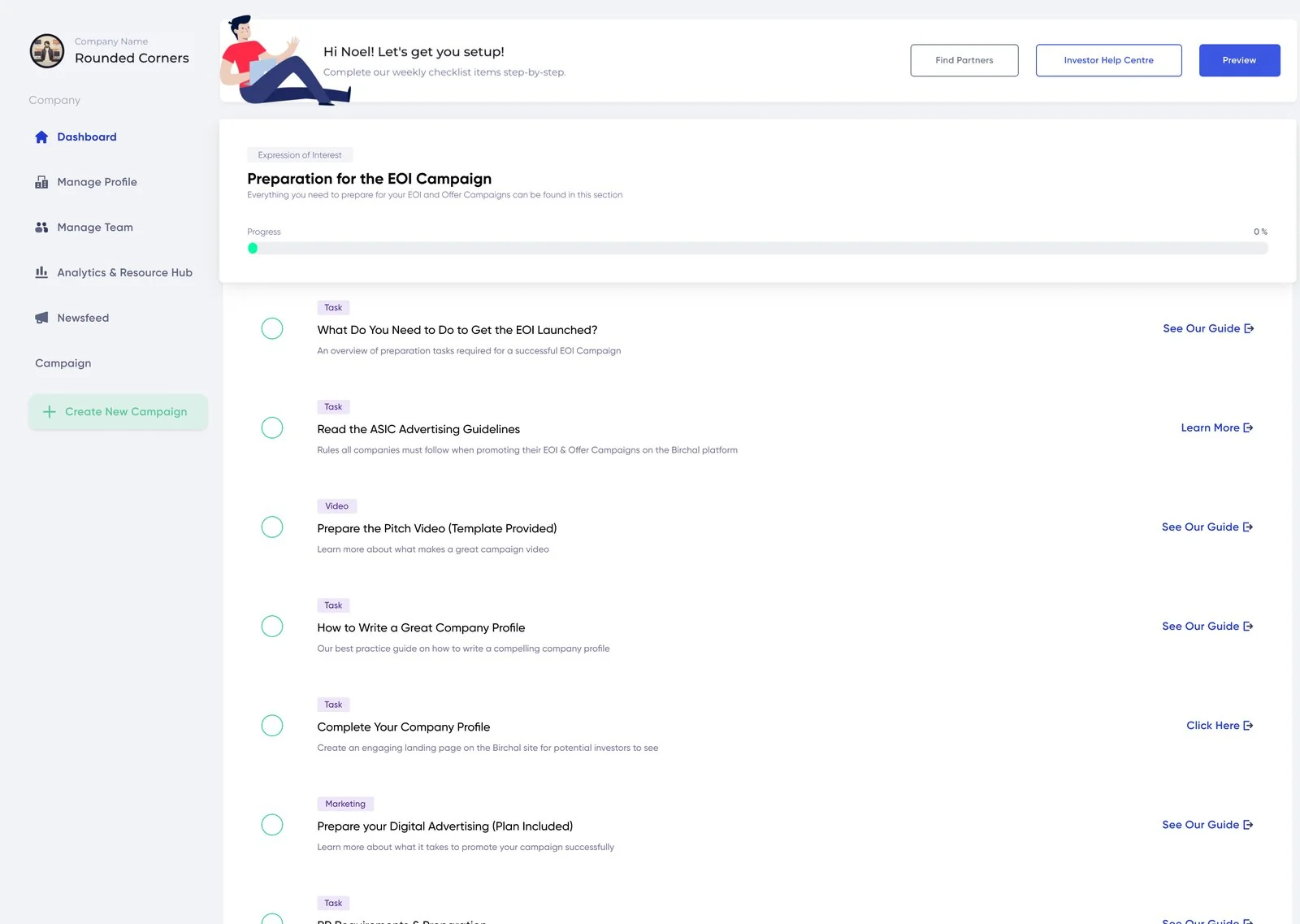
Task: Click the plus icon in Create New Campaign
Action: click(50, 412)
